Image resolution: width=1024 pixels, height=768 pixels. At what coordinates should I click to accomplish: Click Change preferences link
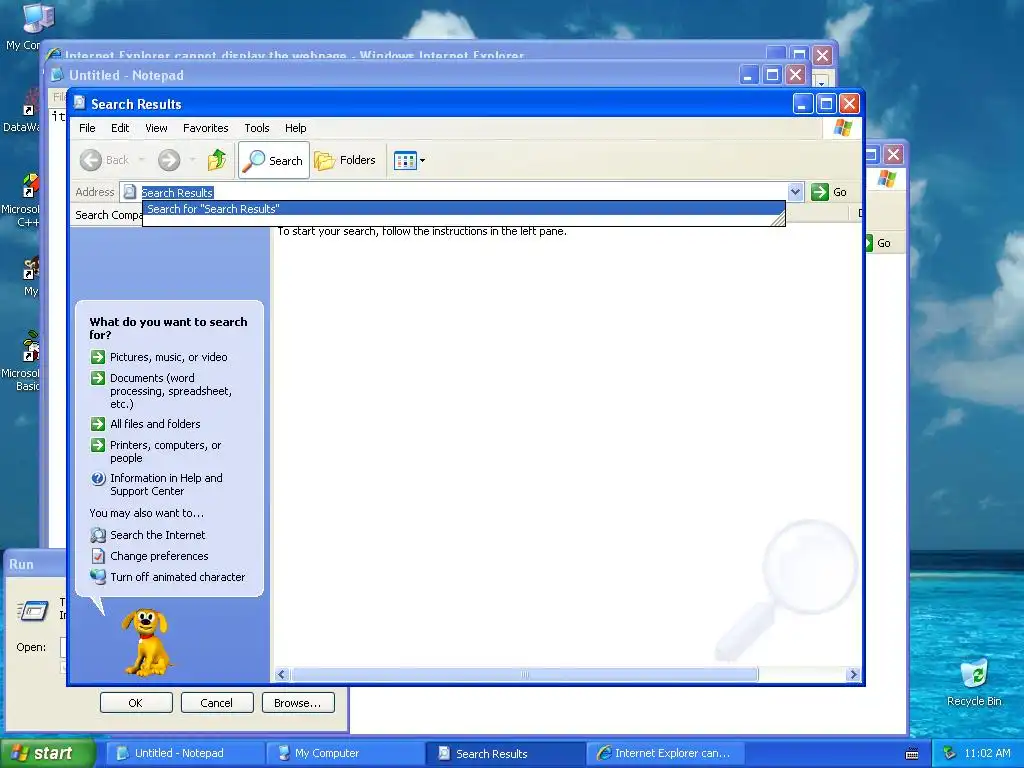point(159,556)
